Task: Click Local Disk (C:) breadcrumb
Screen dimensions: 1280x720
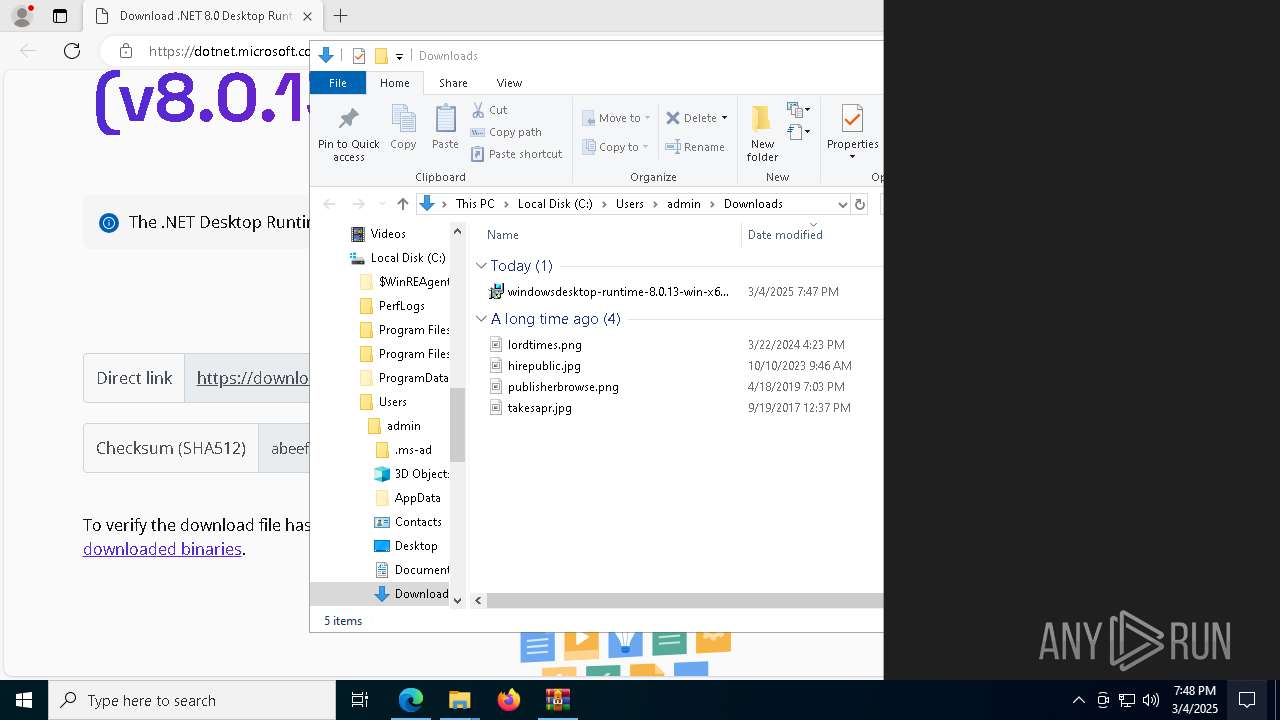Action: point(555,204)
